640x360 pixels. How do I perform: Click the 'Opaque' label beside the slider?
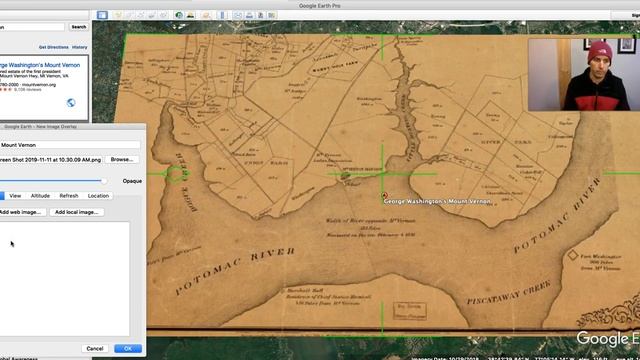click(132, 181)
